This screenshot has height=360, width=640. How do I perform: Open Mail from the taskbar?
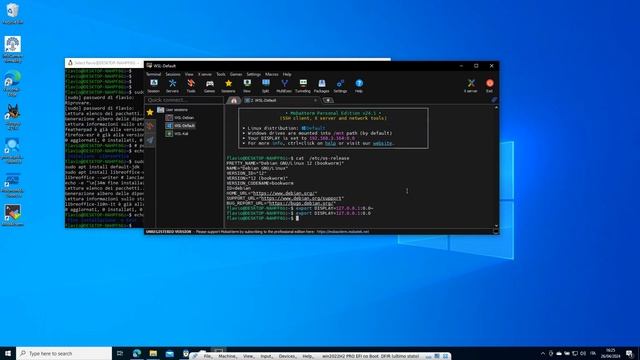click(x=169, y=353)
